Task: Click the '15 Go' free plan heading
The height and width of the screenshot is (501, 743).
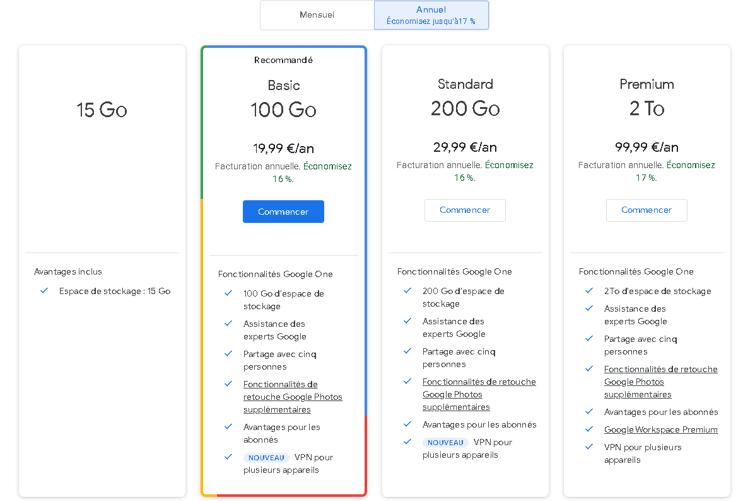Action: pos(102,110)
